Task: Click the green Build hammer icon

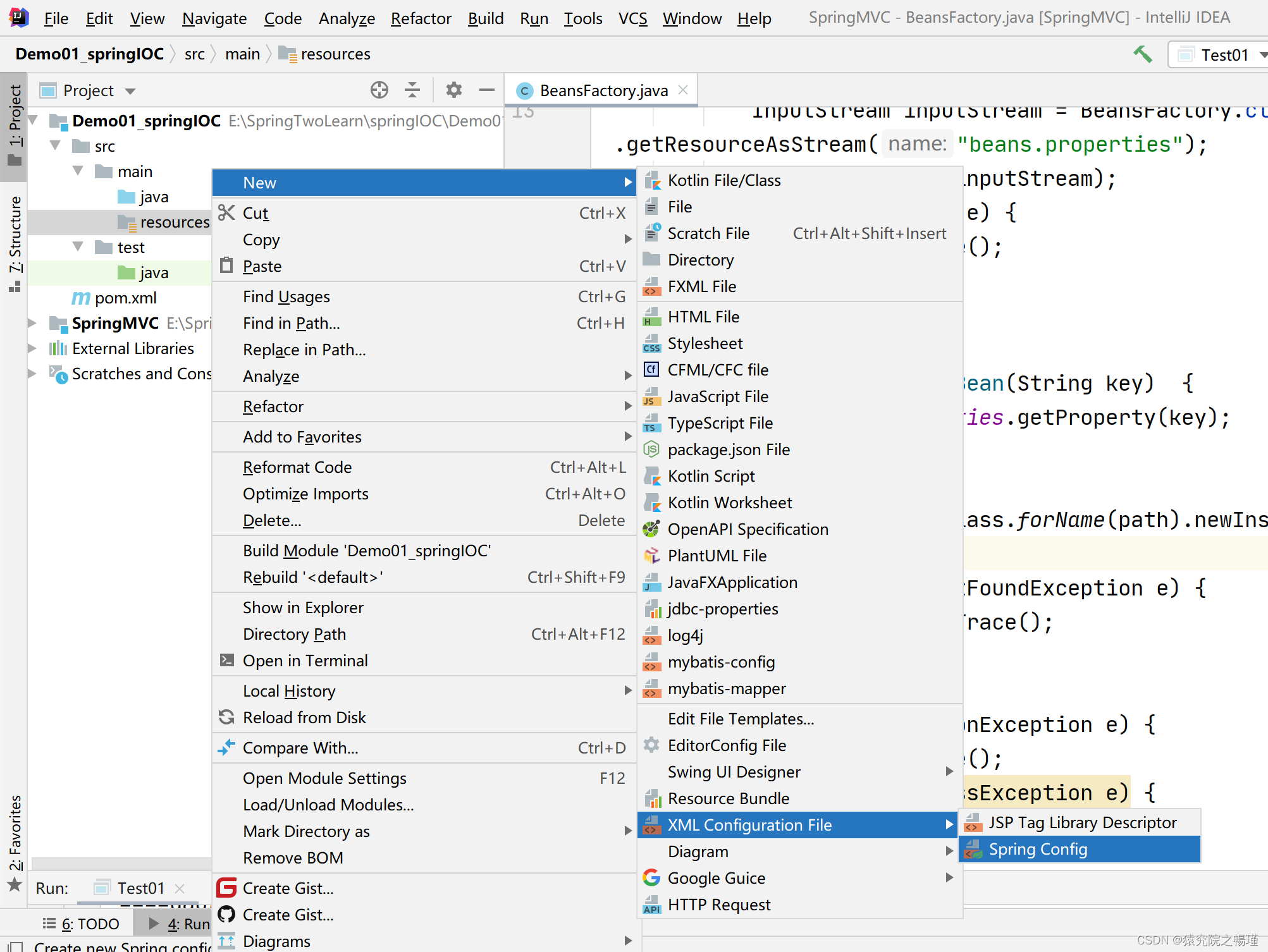Action: tap(1142, 54)
